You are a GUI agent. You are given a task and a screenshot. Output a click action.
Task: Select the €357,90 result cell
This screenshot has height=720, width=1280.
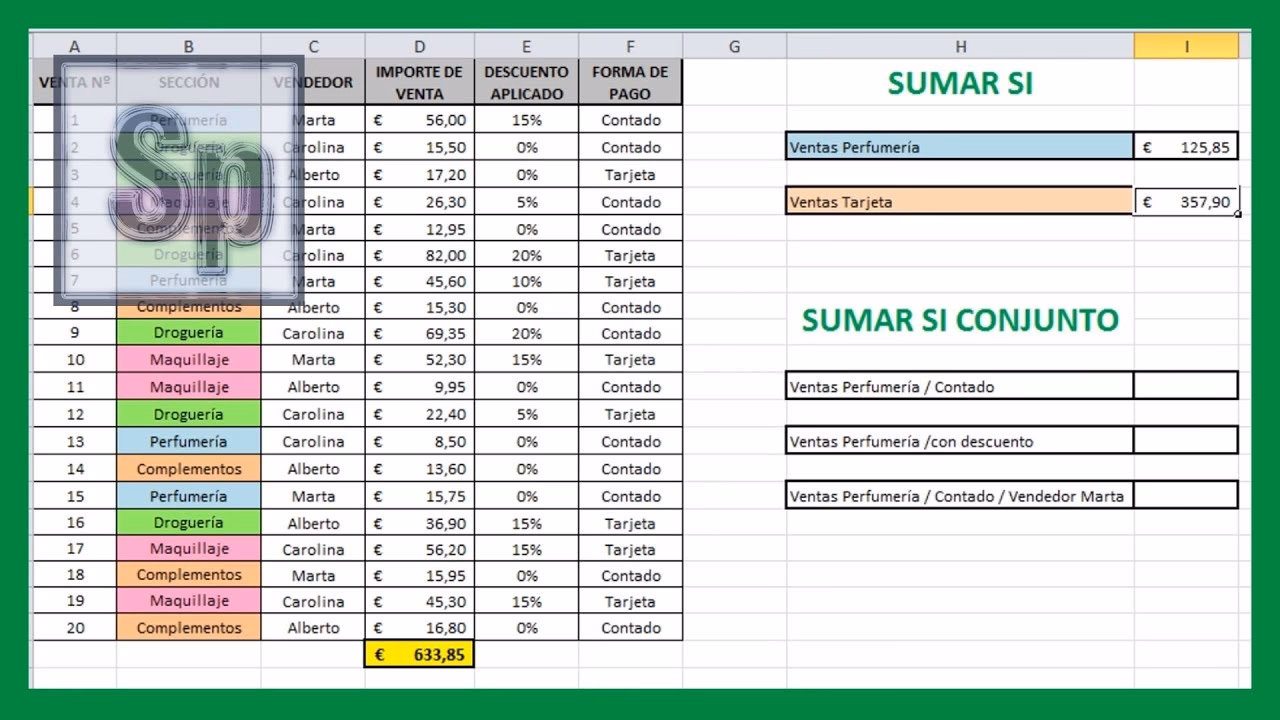pos(1186,201)
